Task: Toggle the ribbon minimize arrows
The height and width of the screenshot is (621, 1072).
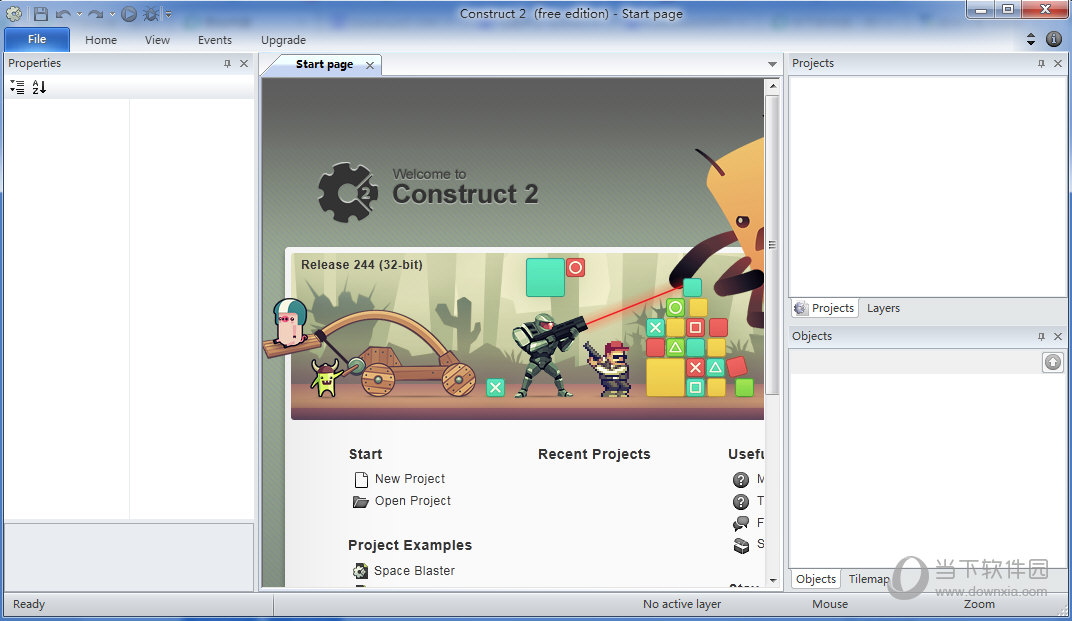Action: [1031, 40]
